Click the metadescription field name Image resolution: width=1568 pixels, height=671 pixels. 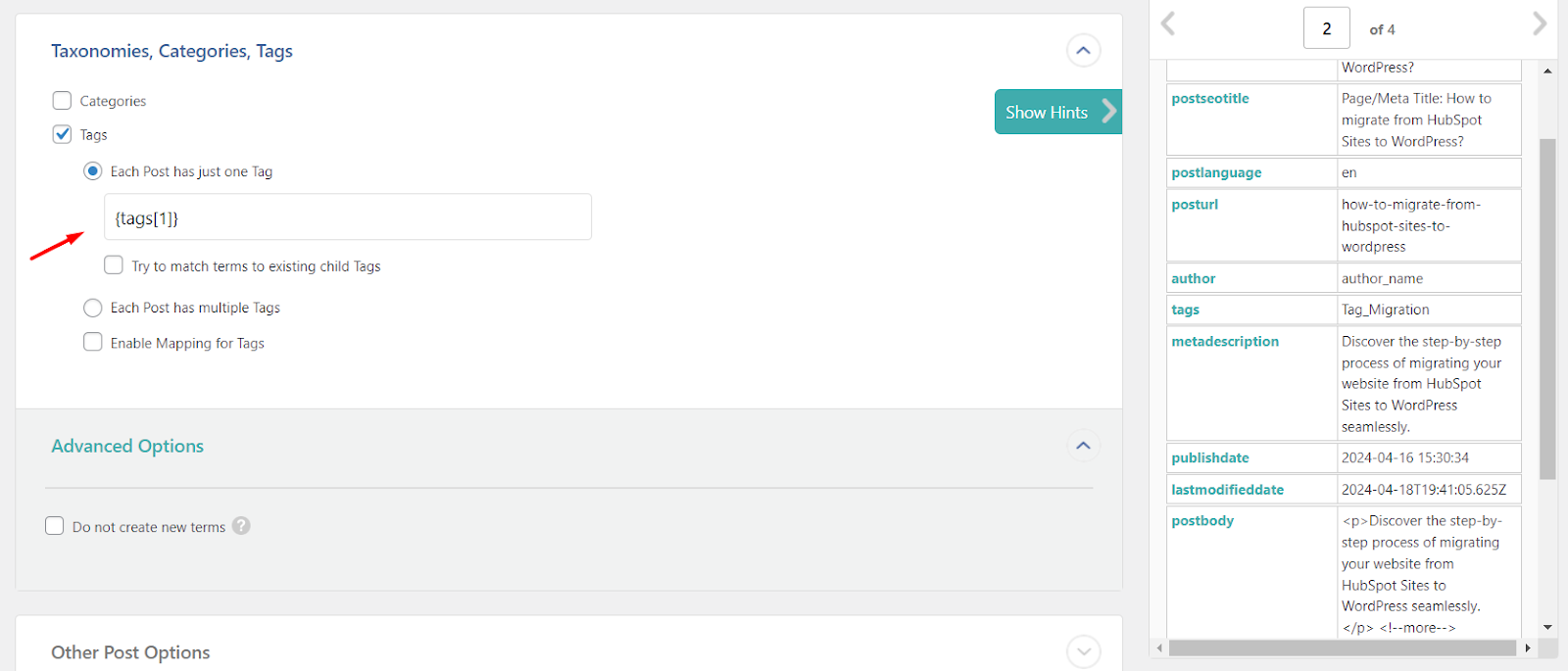[x=1225, y=342]
